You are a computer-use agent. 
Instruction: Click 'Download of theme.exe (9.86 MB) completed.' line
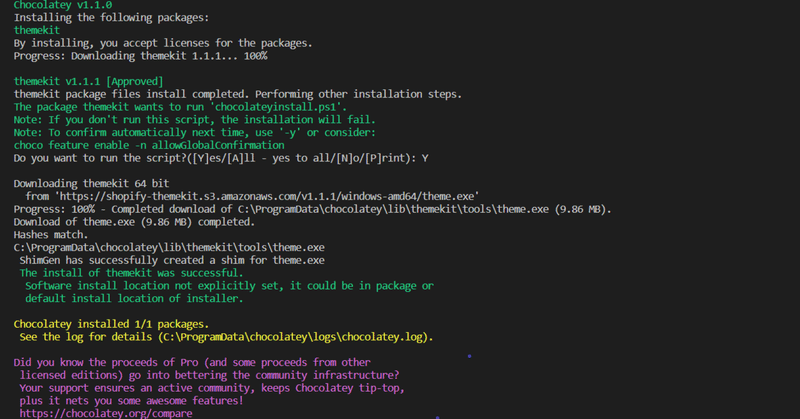(x=134, y=222)
